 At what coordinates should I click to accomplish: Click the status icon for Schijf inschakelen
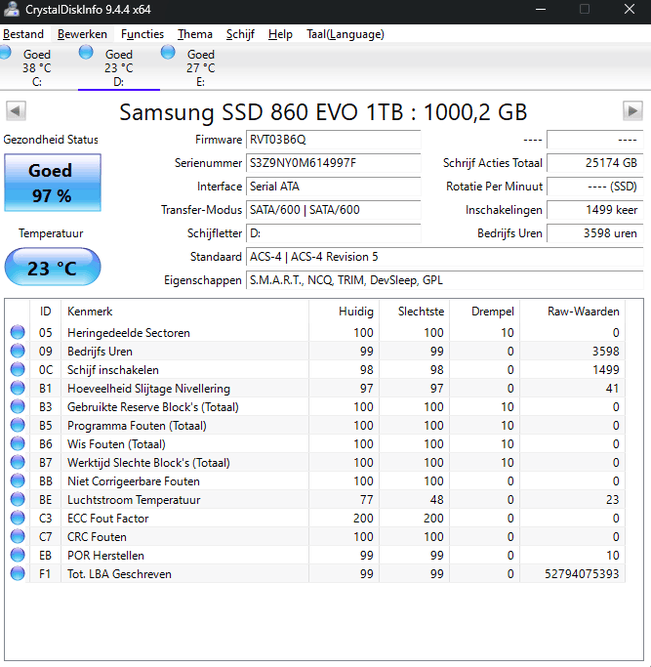(17, 369)
